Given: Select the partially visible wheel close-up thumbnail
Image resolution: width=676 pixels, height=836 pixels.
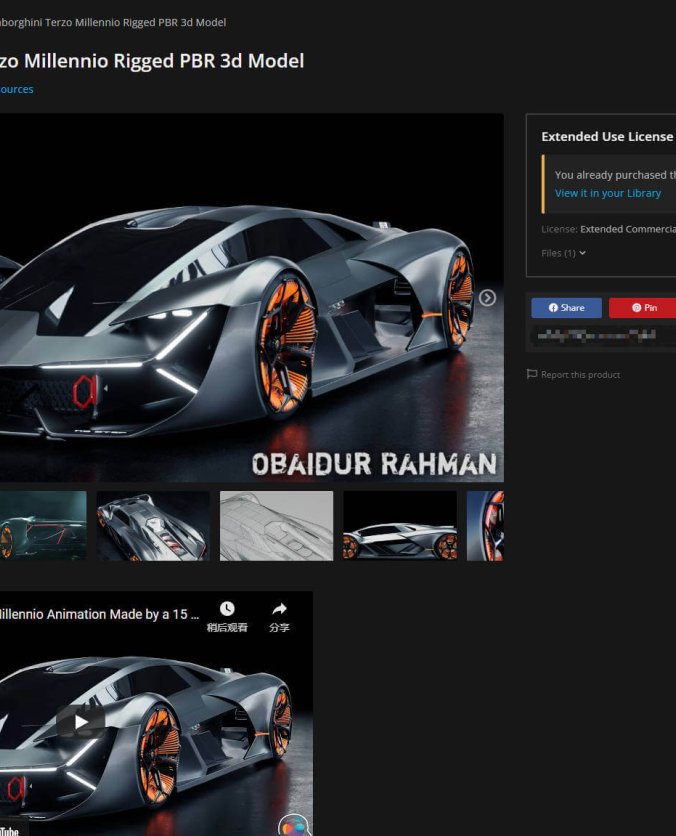Looking at the screenshot, I should pos(486,526).
